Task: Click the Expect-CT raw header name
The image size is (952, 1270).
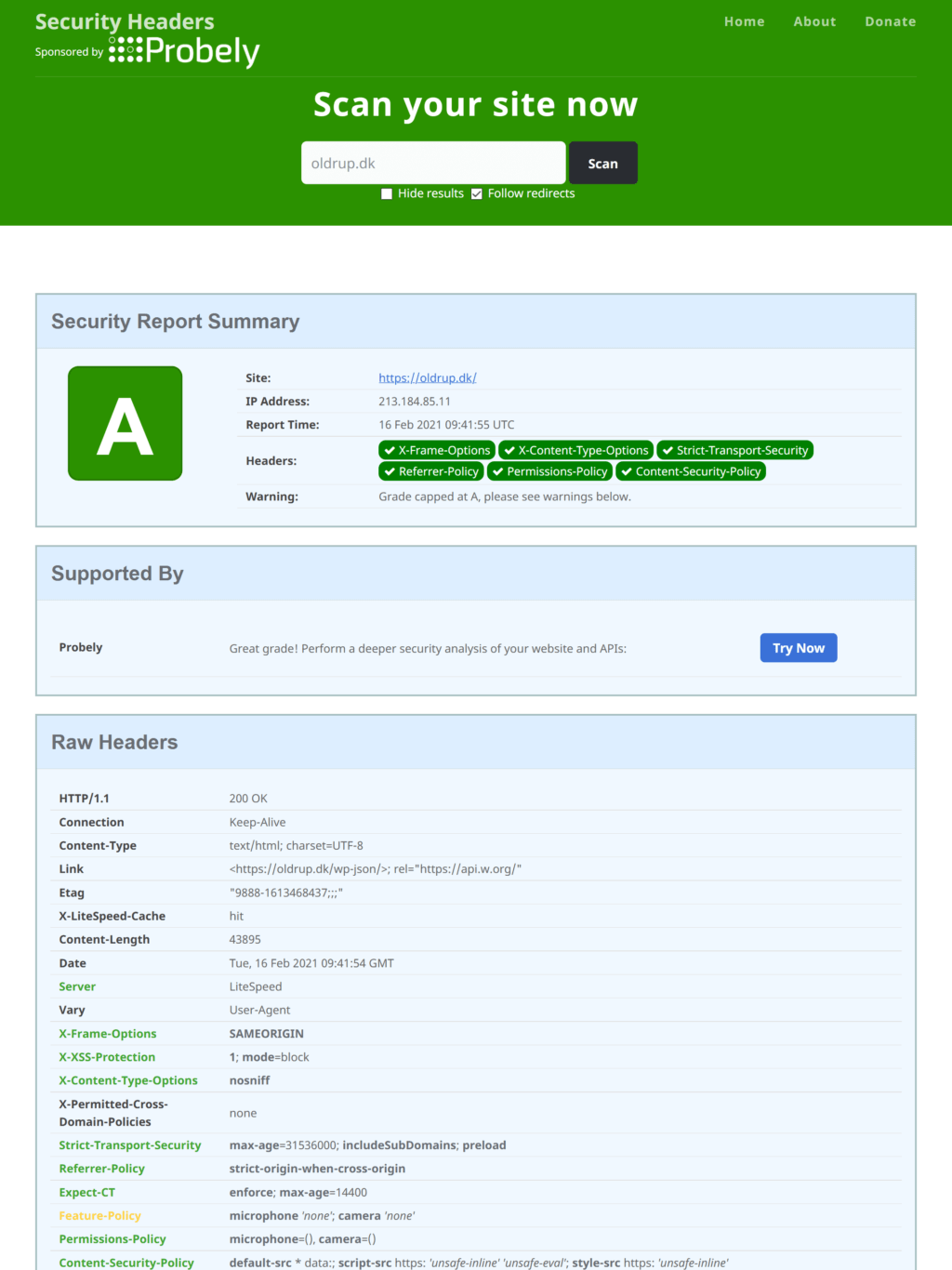Action: pos(87,1192)
